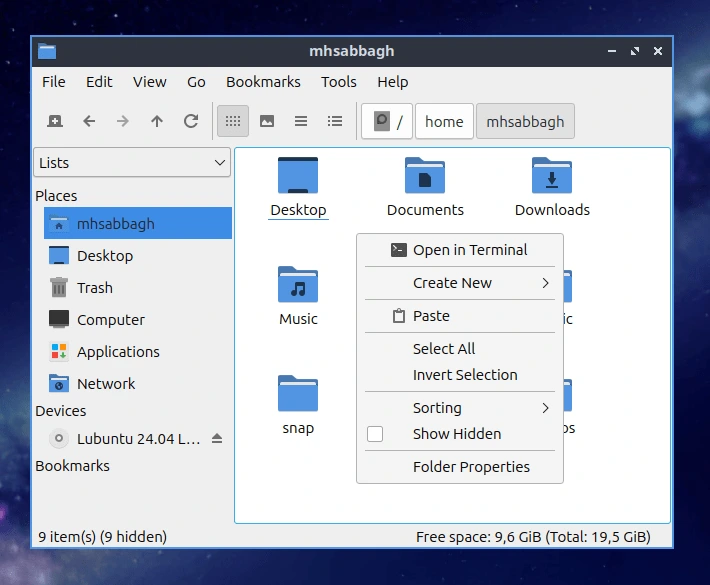Click the root slash path button
The image size is (710, 585).
pyautogui.click(x=387, y=121)
